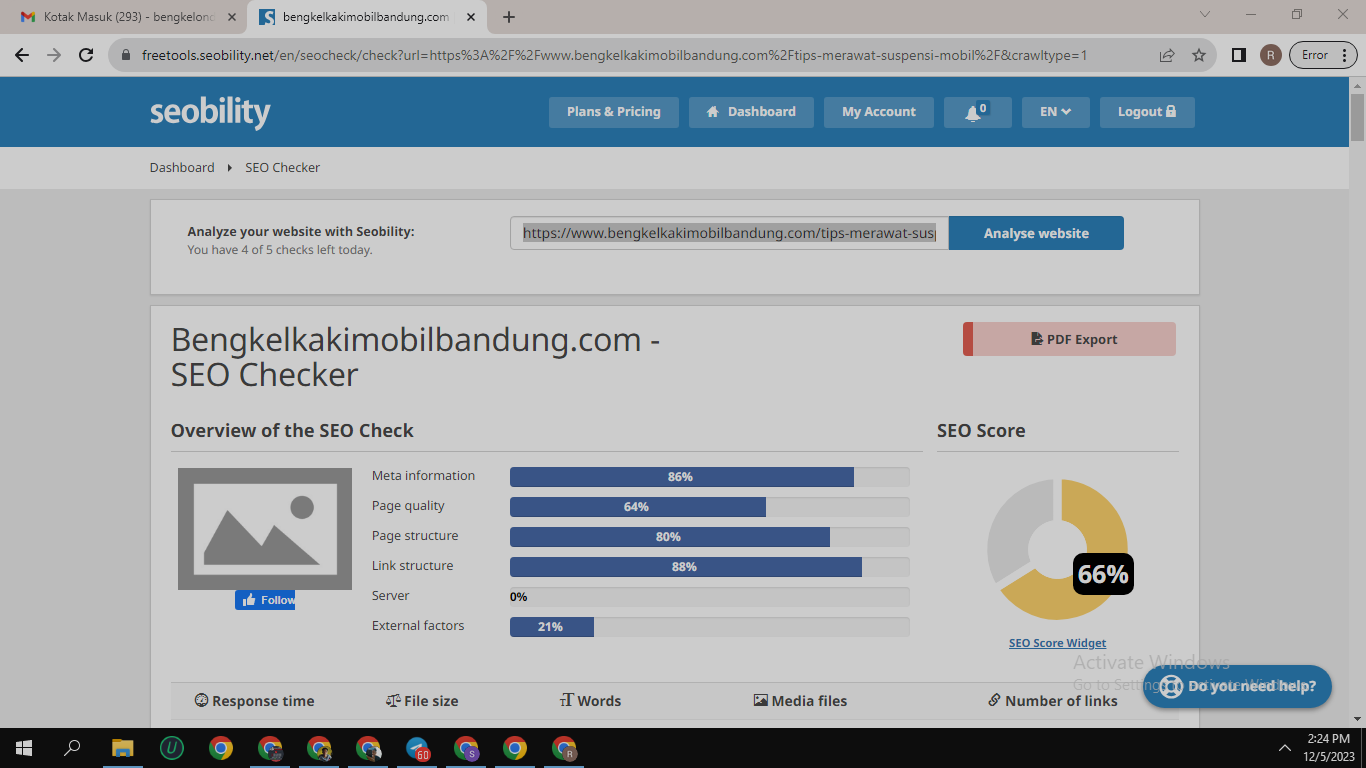Open Plans & Pricing
This screenshot has width=1366, height=768.
(x=614, y=112)
